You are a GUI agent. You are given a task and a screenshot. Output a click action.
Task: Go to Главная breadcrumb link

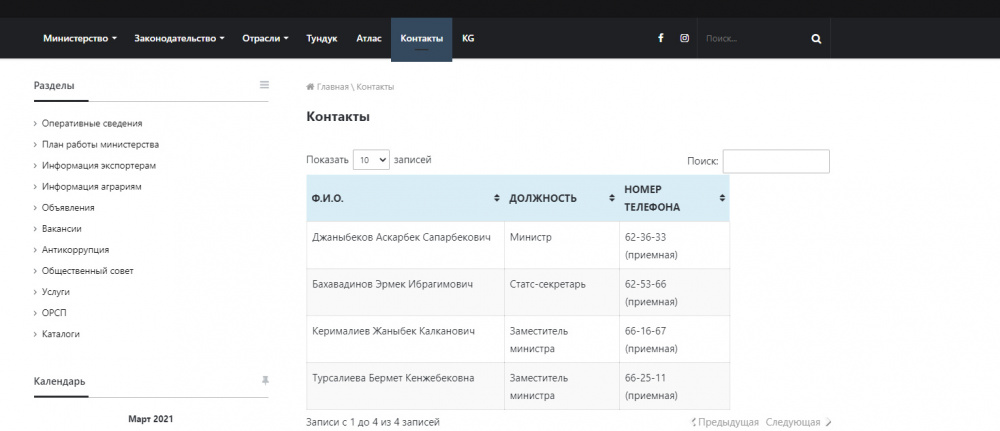(x=333, y=87)
